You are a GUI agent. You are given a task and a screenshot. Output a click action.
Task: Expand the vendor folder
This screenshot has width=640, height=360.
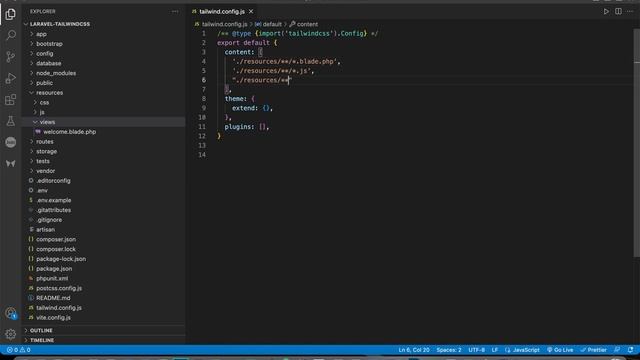tap(45, 171)
